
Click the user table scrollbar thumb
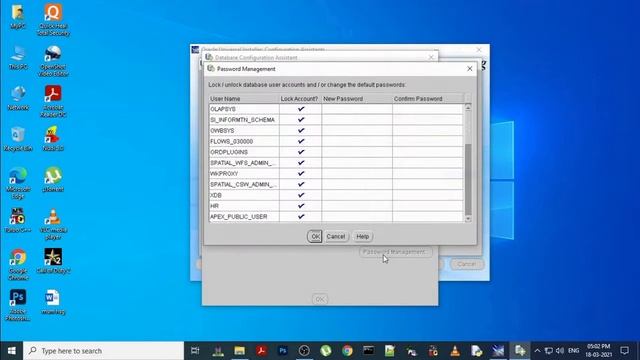pyautogui.click(x=468, y=179)
